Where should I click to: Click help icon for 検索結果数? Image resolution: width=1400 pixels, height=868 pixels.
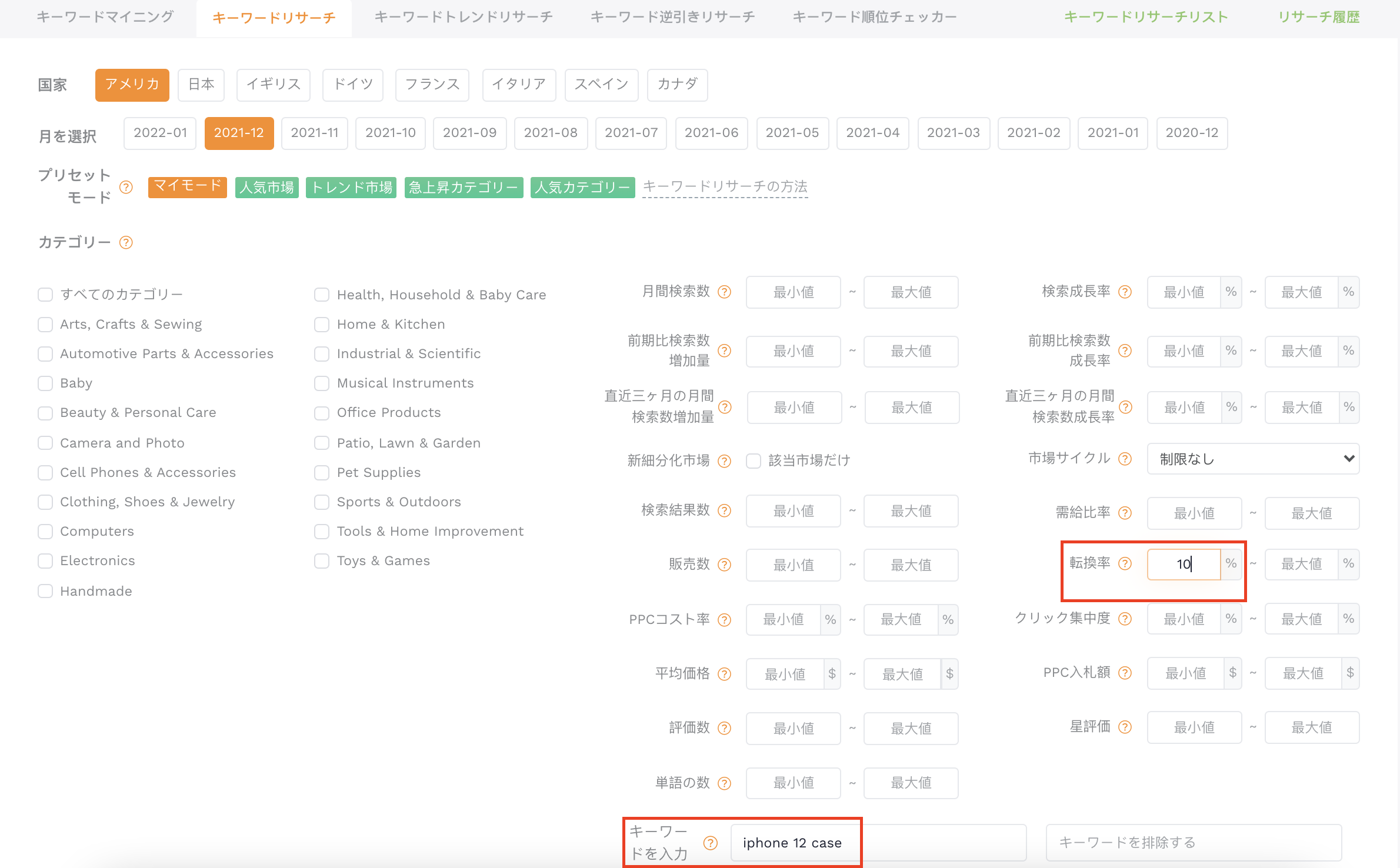coord(725,510)
